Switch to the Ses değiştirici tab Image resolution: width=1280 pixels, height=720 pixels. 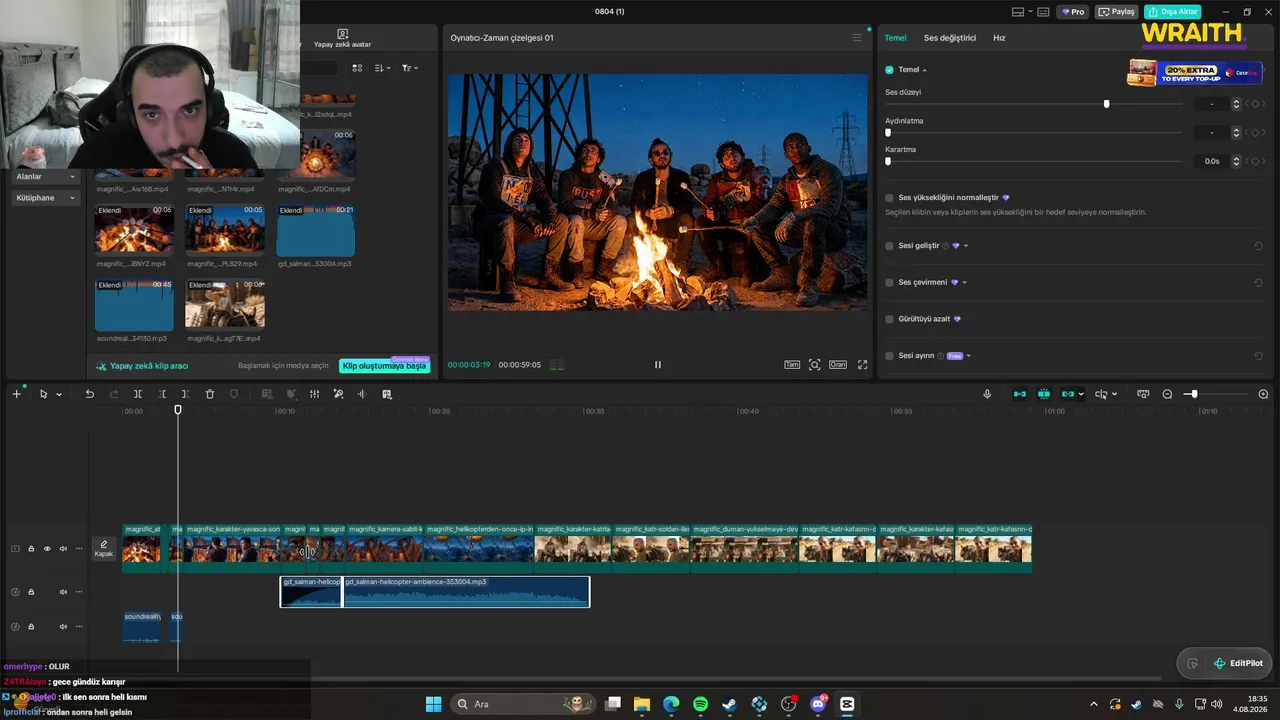(949, 38)
